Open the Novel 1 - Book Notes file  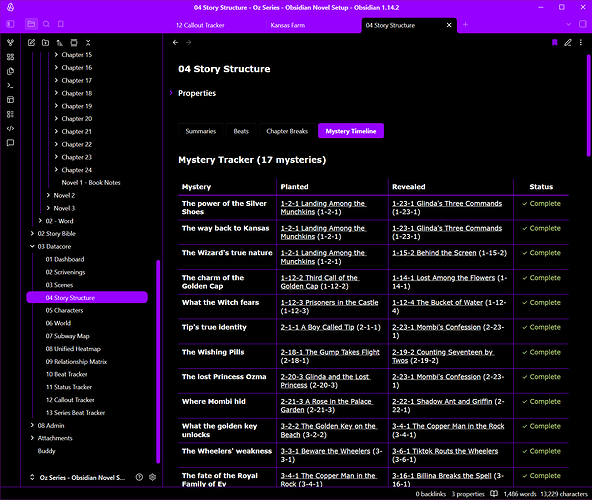91,183
